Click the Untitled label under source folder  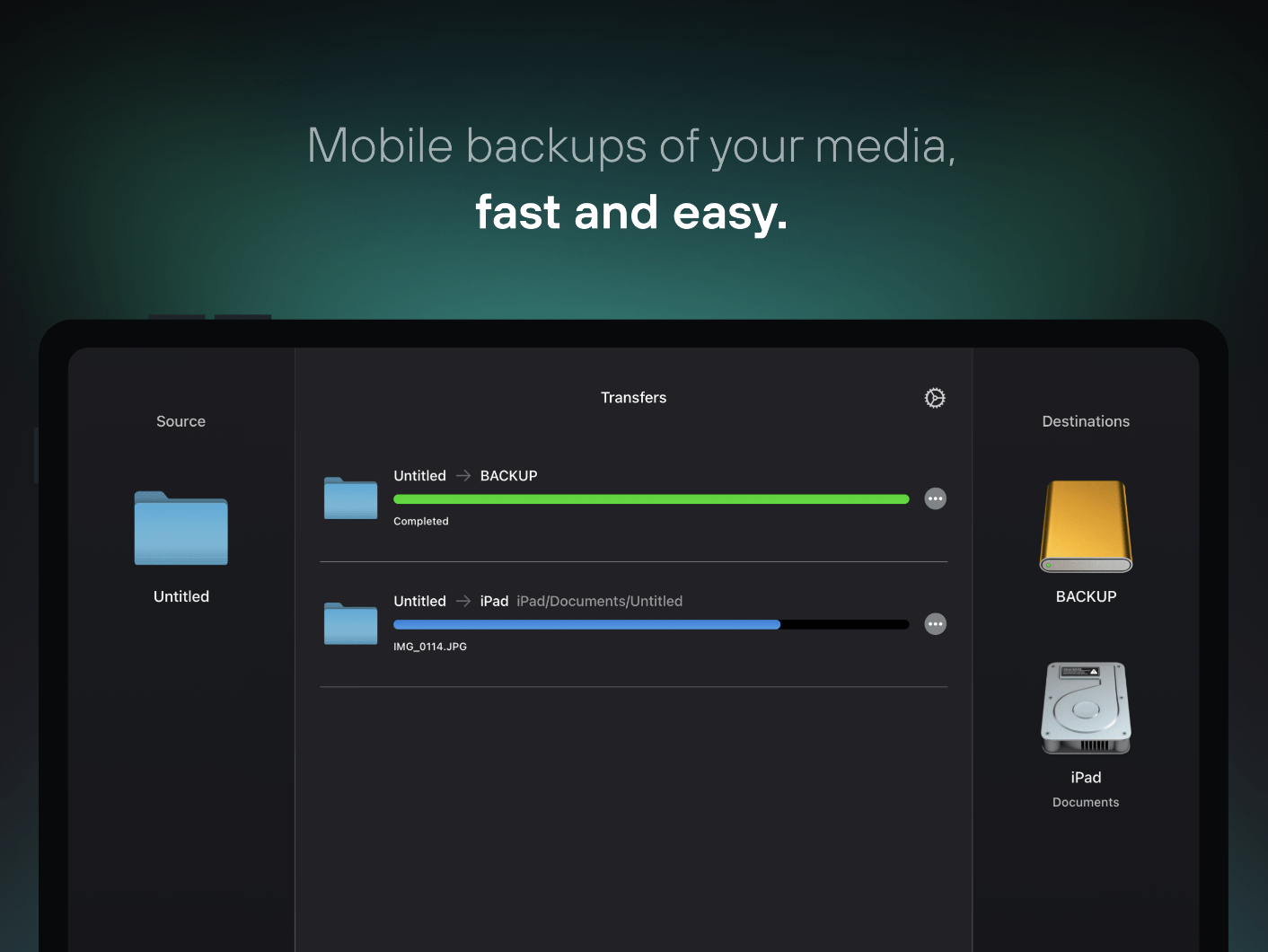click(x=181, y=596)
